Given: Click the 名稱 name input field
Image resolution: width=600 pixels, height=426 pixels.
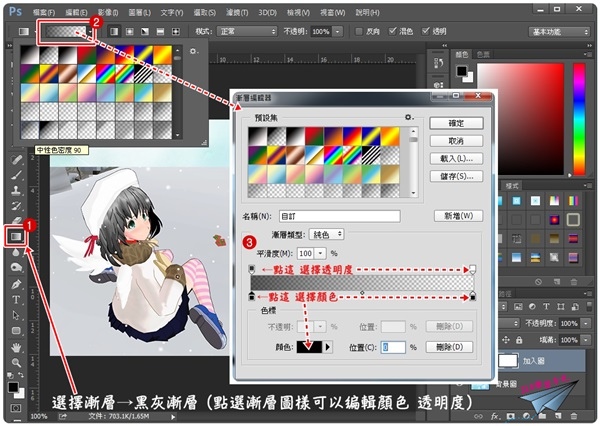Looking at the screenshot, I should click(340, 216).
